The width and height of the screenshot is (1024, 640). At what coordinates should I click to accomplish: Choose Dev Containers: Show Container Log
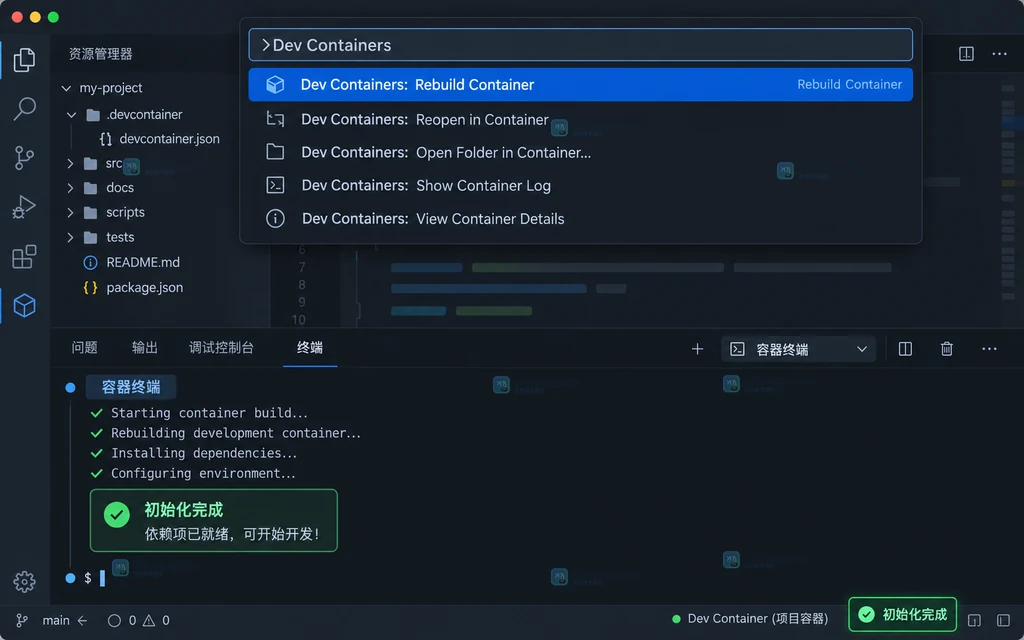coord(581,185)
